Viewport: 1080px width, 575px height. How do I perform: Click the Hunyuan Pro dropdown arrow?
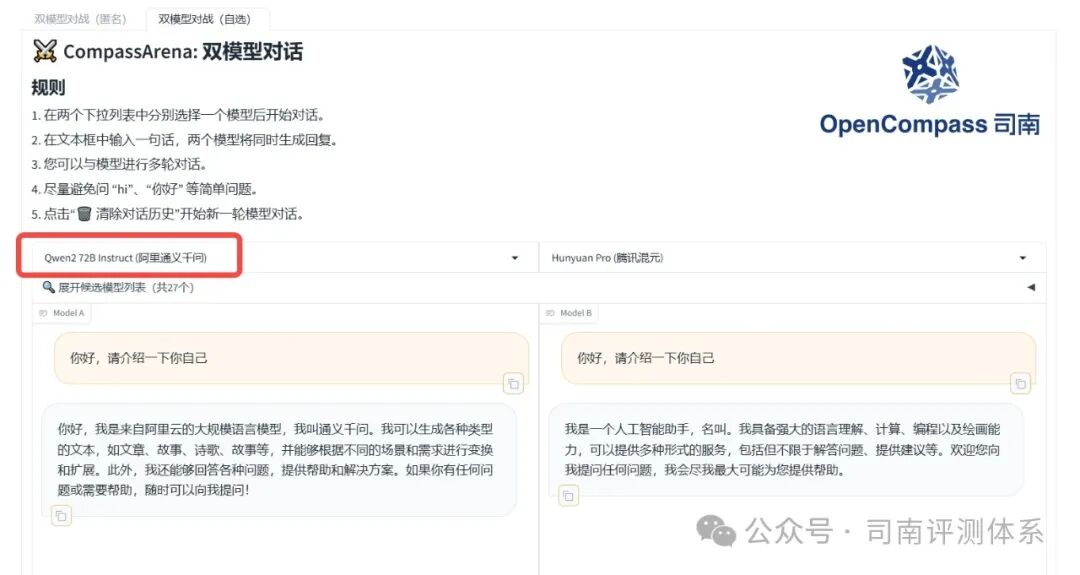click(x=1023, y=258)
